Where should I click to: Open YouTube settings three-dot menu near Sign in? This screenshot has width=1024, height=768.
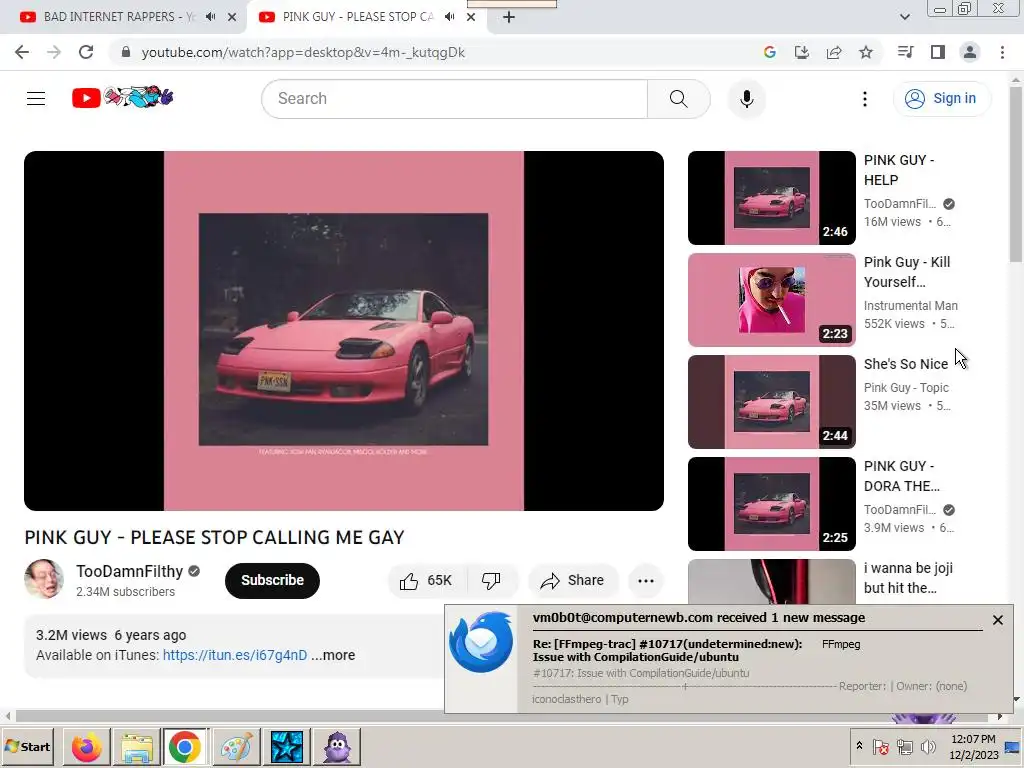(865, 99)
